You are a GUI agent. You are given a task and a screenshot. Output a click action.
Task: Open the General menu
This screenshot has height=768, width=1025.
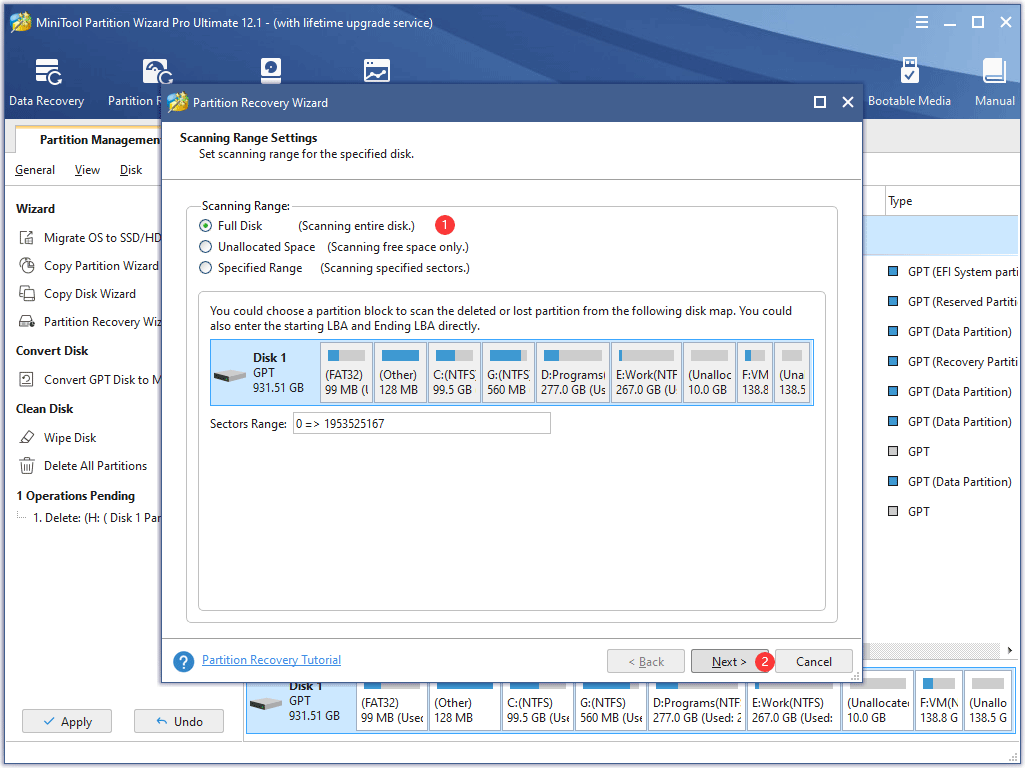(x=35, y=170)
